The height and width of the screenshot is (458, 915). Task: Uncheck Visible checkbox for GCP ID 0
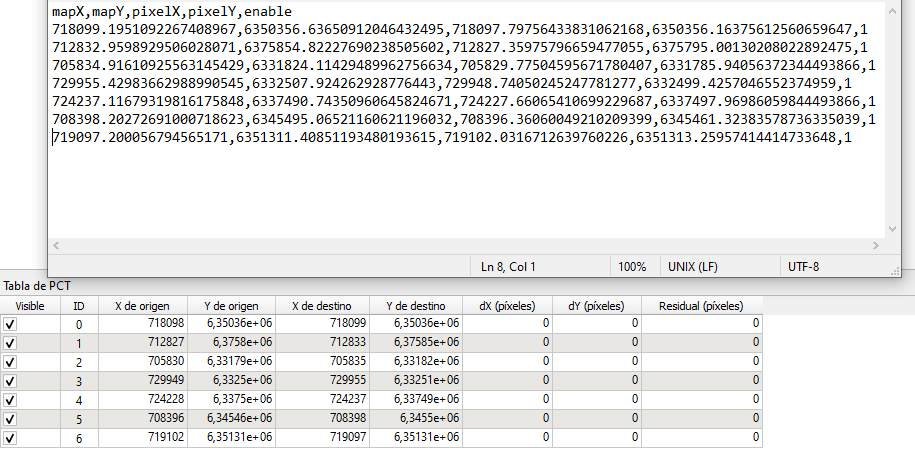click(x=10, y=324)
